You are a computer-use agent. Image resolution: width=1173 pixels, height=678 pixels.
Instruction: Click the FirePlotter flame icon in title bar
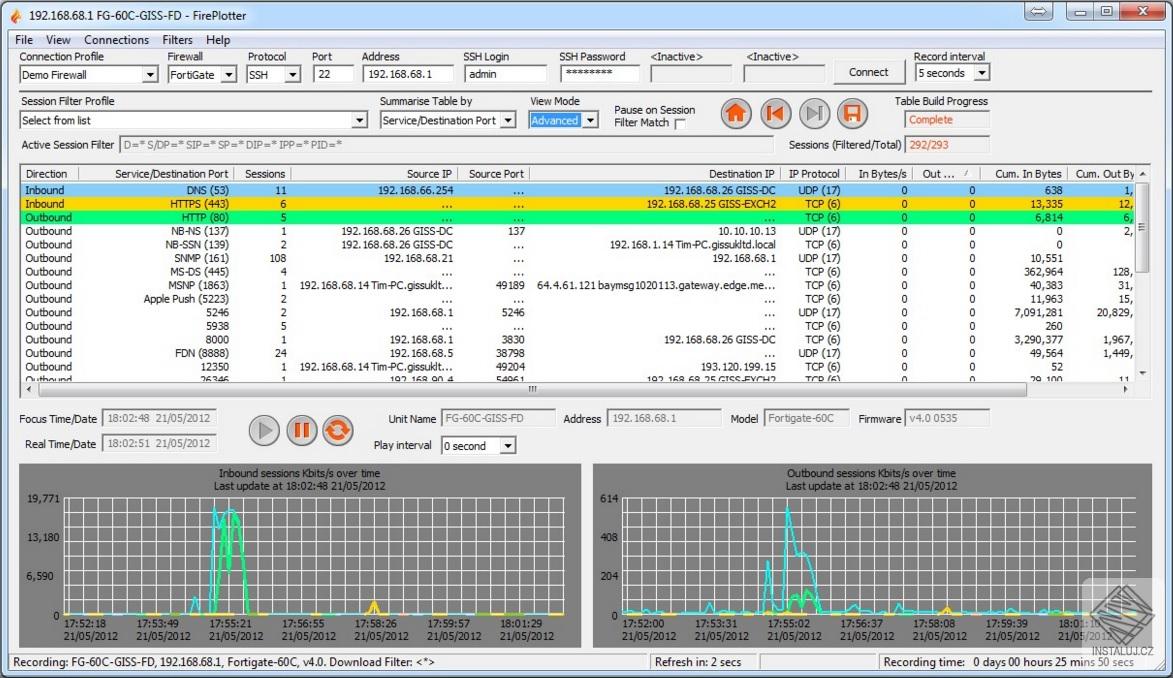[x=16, y=16]
